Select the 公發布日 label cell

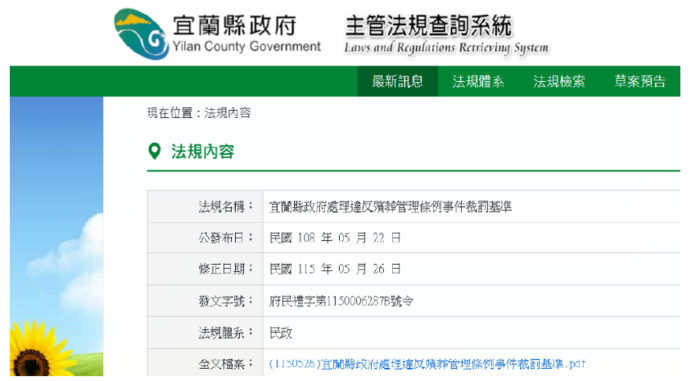pyautogui.click(x=205, y=238)
